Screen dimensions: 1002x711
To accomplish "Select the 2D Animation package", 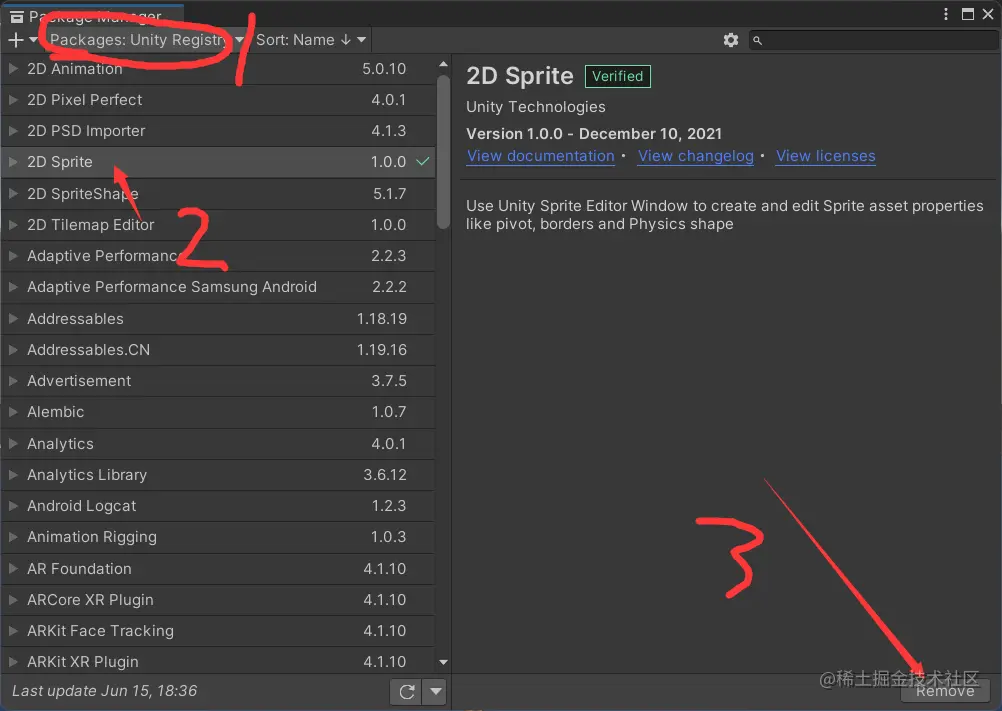I will [218, 69].
